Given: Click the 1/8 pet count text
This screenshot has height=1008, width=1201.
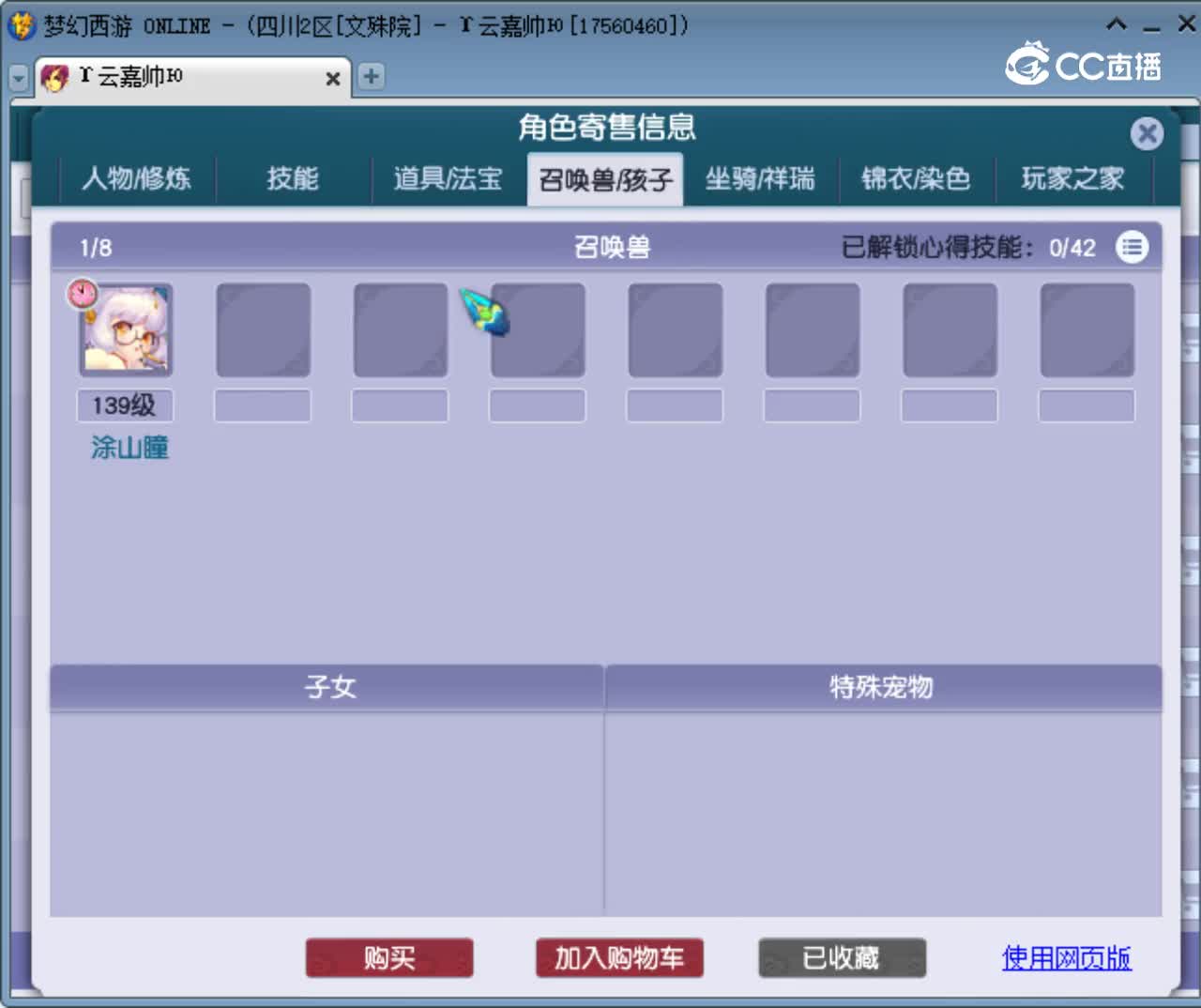Looking at the screenshot, I should click(96, 248).
